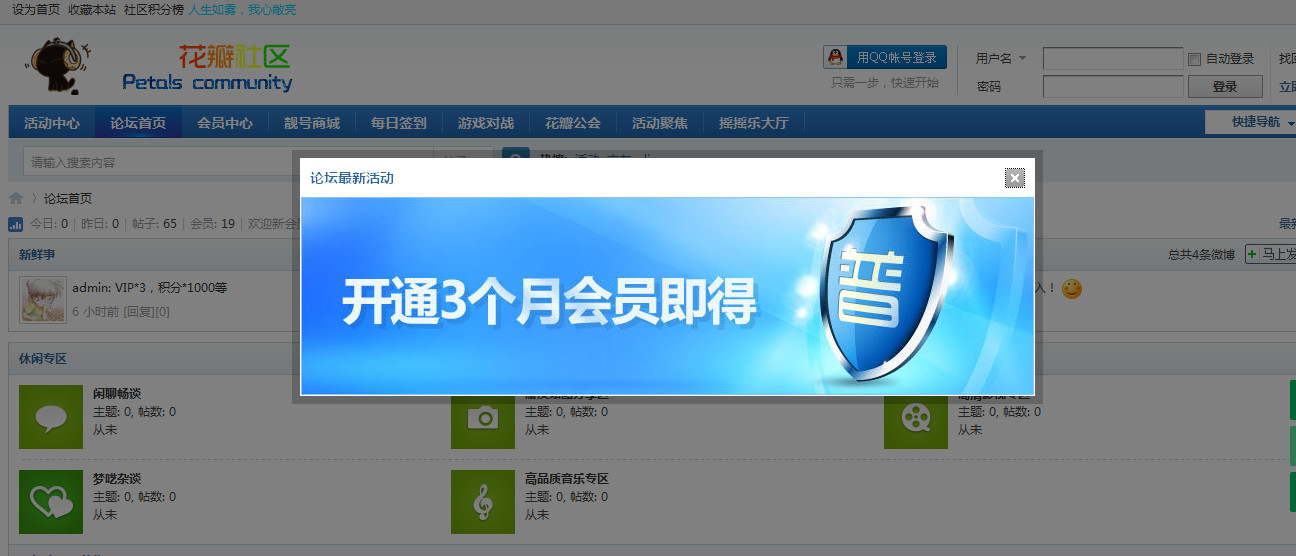Click the forum statistics chart icon
Viewport: 1296px width, 556px height.
click(x=16, y=224)
